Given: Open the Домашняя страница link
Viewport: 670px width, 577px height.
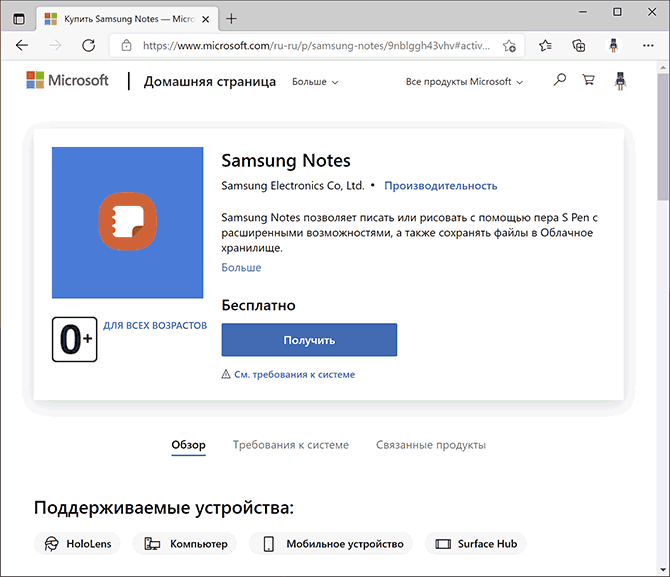Looking at the screenshot, I should [210, 81].
